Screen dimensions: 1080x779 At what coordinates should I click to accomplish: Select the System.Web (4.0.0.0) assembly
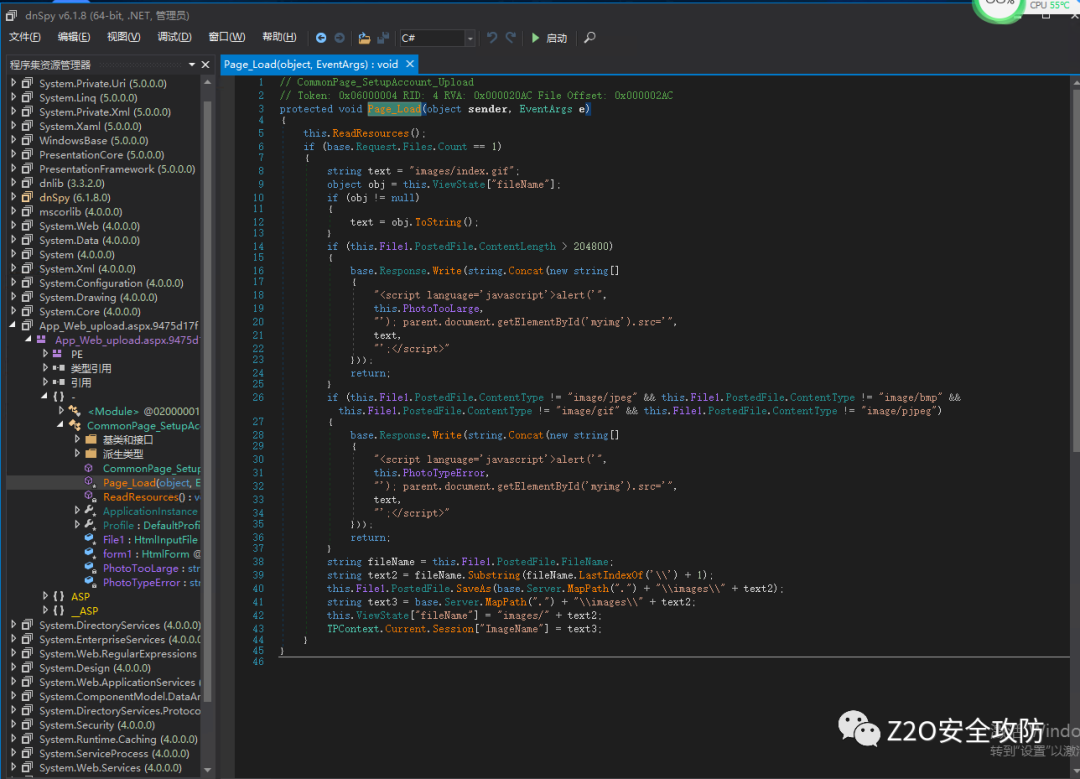[x=89, y=226]
